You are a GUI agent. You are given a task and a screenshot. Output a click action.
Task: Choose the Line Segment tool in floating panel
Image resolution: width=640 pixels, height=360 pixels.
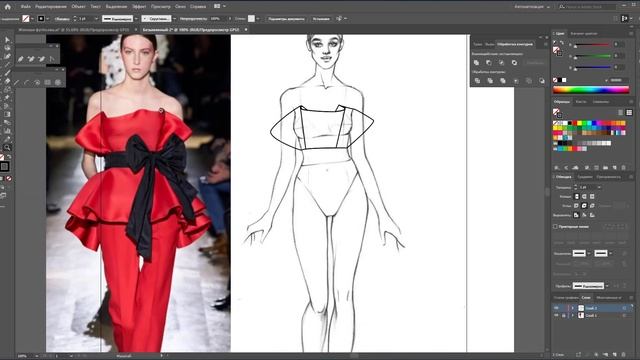point(16,82)
